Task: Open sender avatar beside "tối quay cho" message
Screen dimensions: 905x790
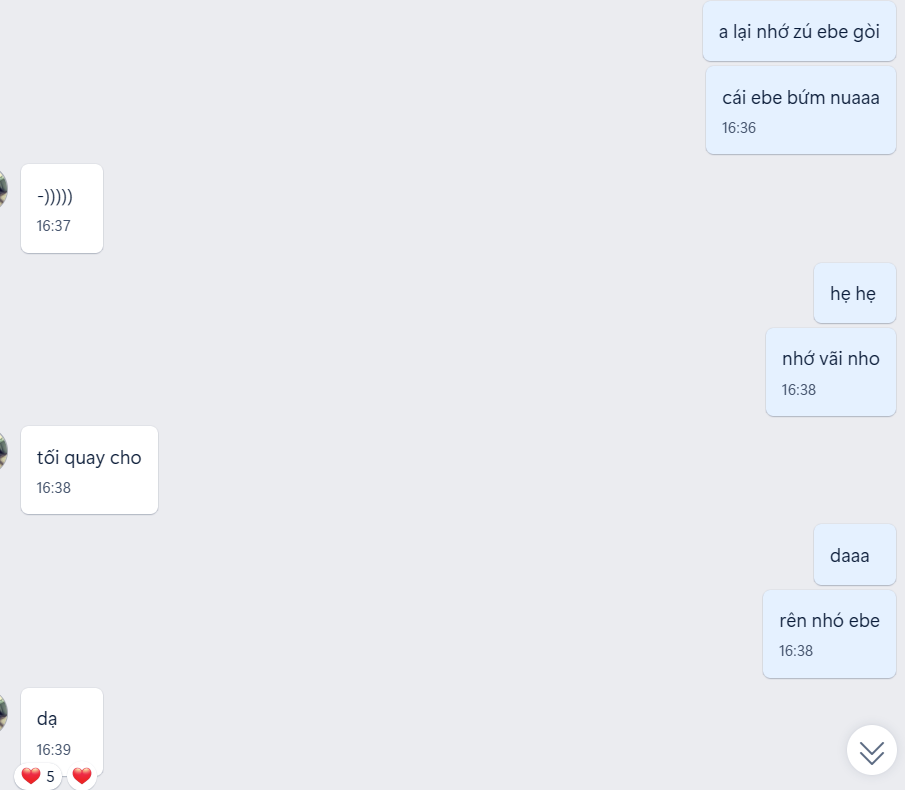Action: [x=3, y=451]
